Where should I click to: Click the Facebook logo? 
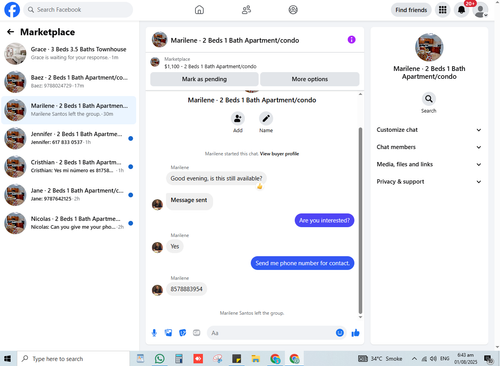click(x=12, y=10)
